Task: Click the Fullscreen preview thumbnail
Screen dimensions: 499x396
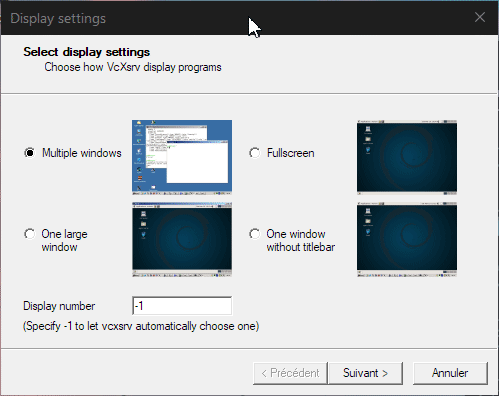Action: coord(407,157)
